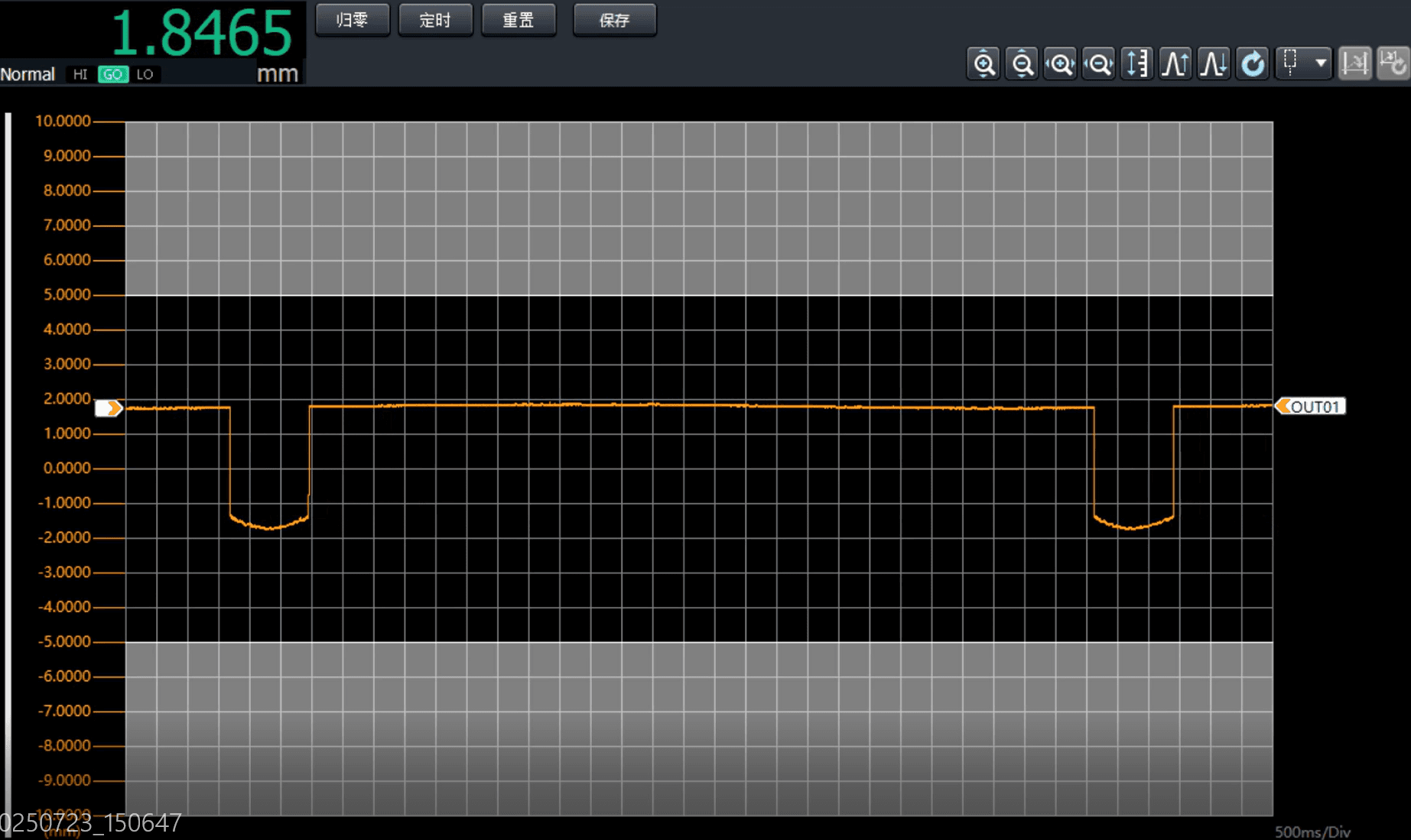Screen dimensions: 1411x840
Task: Select the vertical zoom in tool
Action: point(983,63)
